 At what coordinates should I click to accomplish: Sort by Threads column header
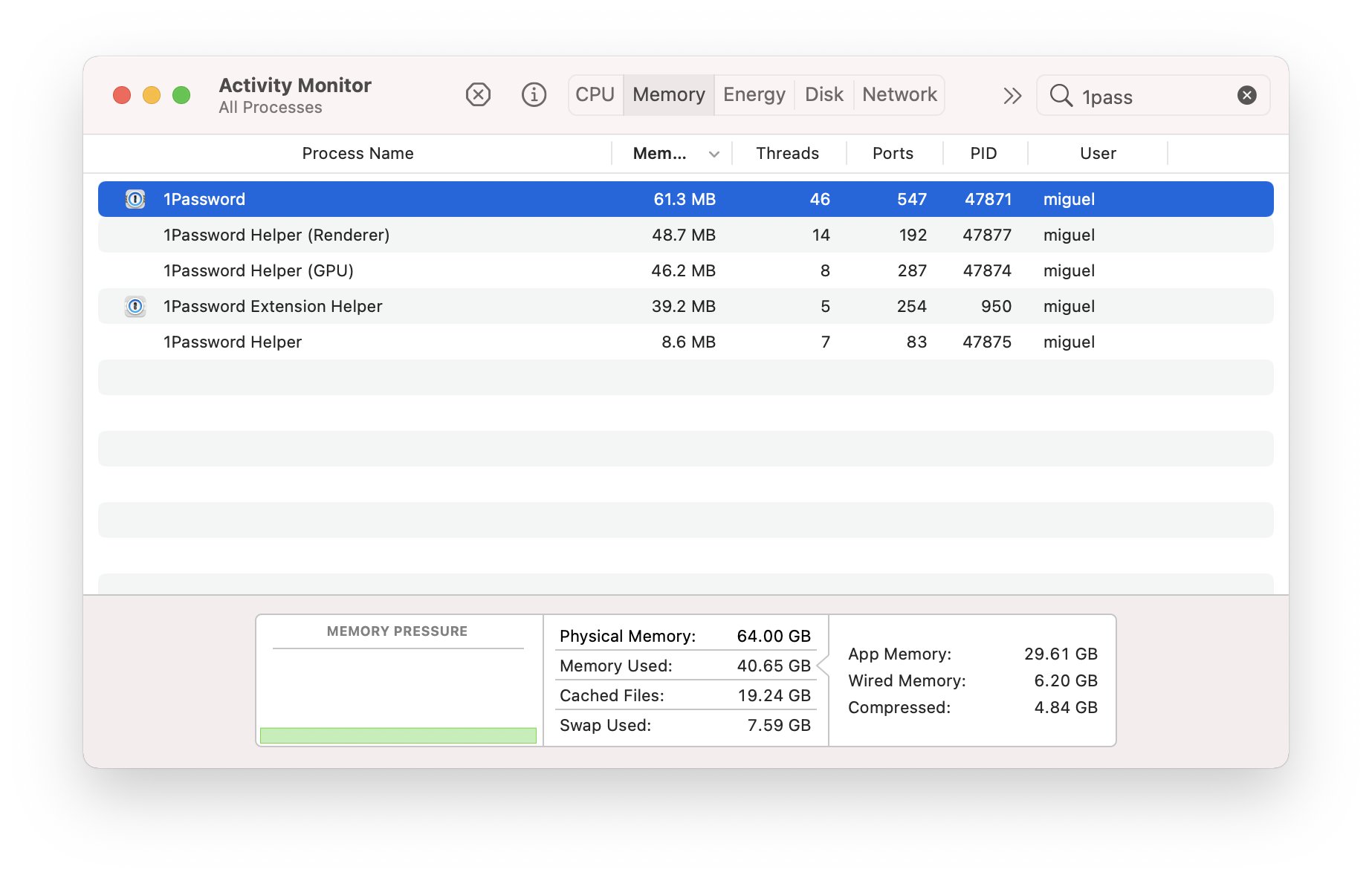(788, 154)
